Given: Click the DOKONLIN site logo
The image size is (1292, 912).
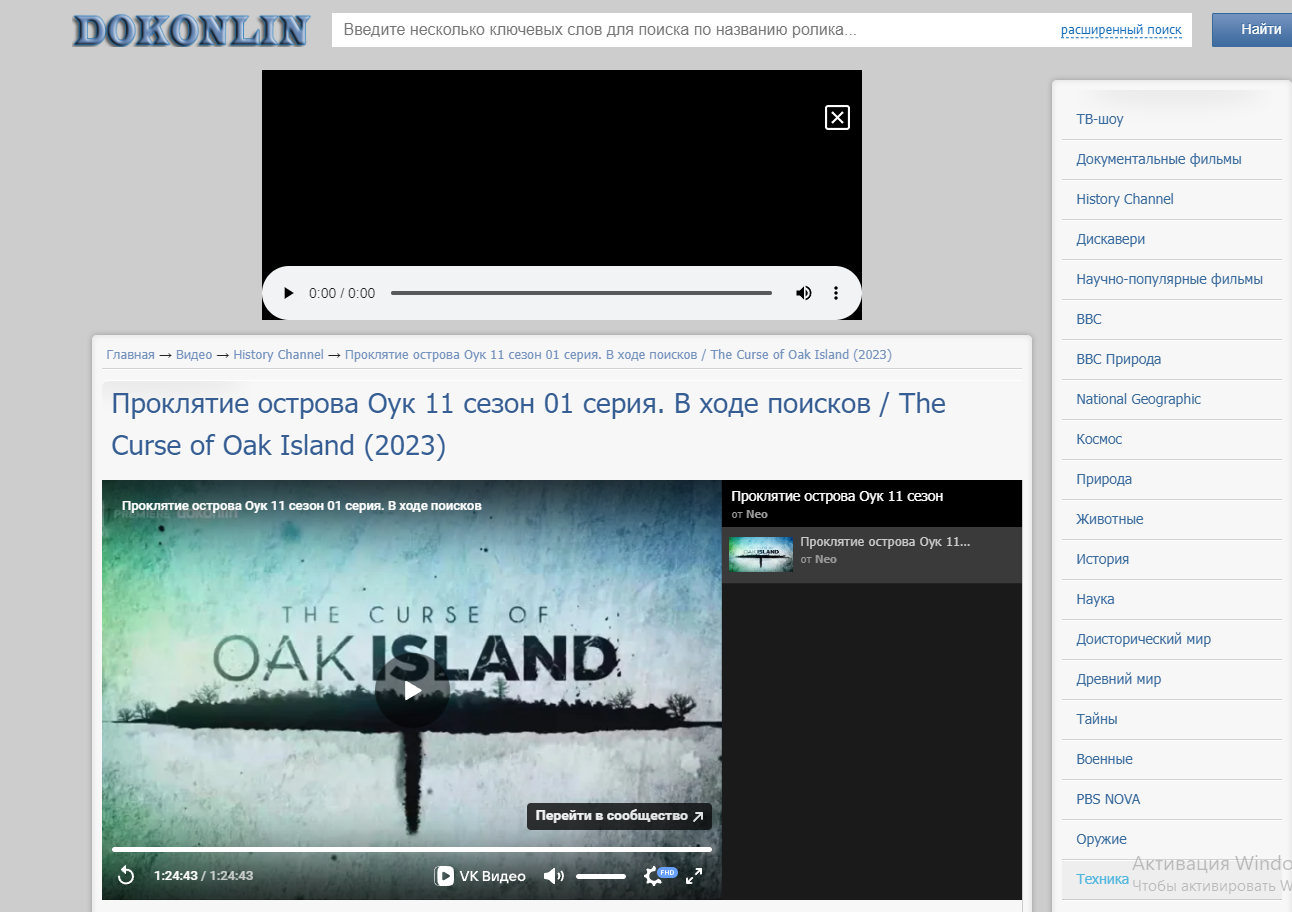Looking at the screenshot, I should pos(190,30).
